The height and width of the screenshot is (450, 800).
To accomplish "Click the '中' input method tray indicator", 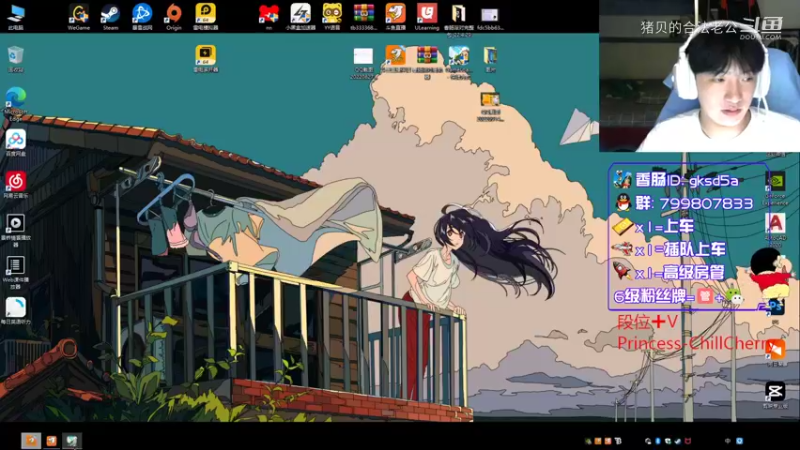I will pyautogui.click(x=728, y=441).
